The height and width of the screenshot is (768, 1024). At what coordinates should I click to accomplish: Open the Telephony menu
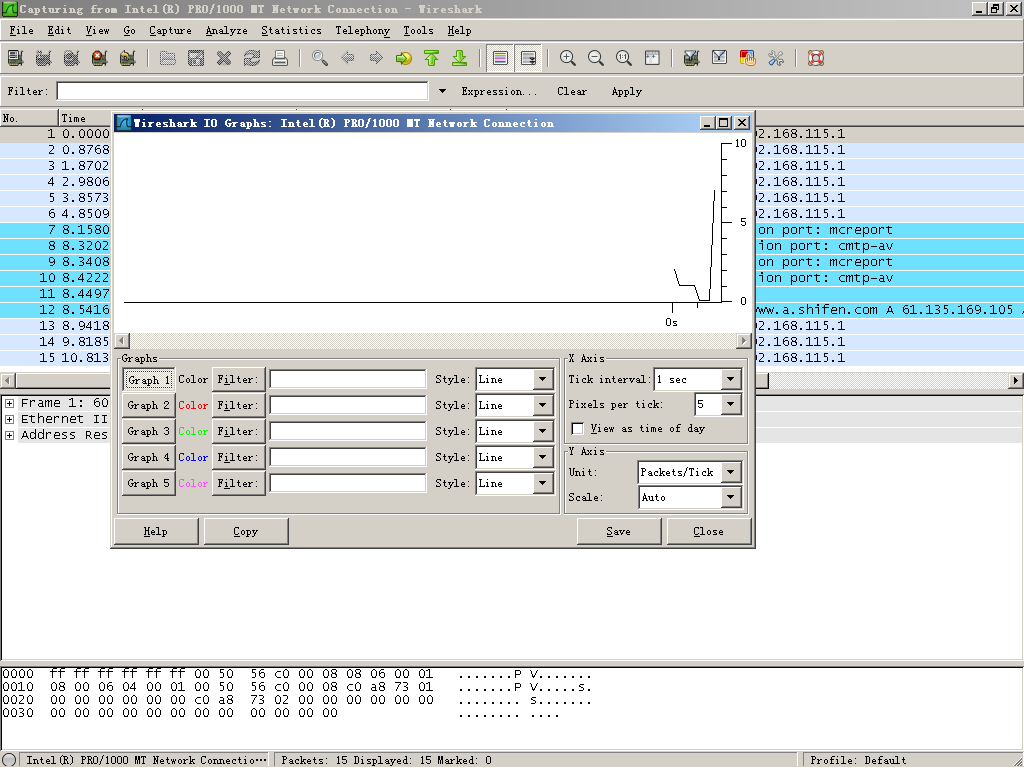[x=362, y=30]
